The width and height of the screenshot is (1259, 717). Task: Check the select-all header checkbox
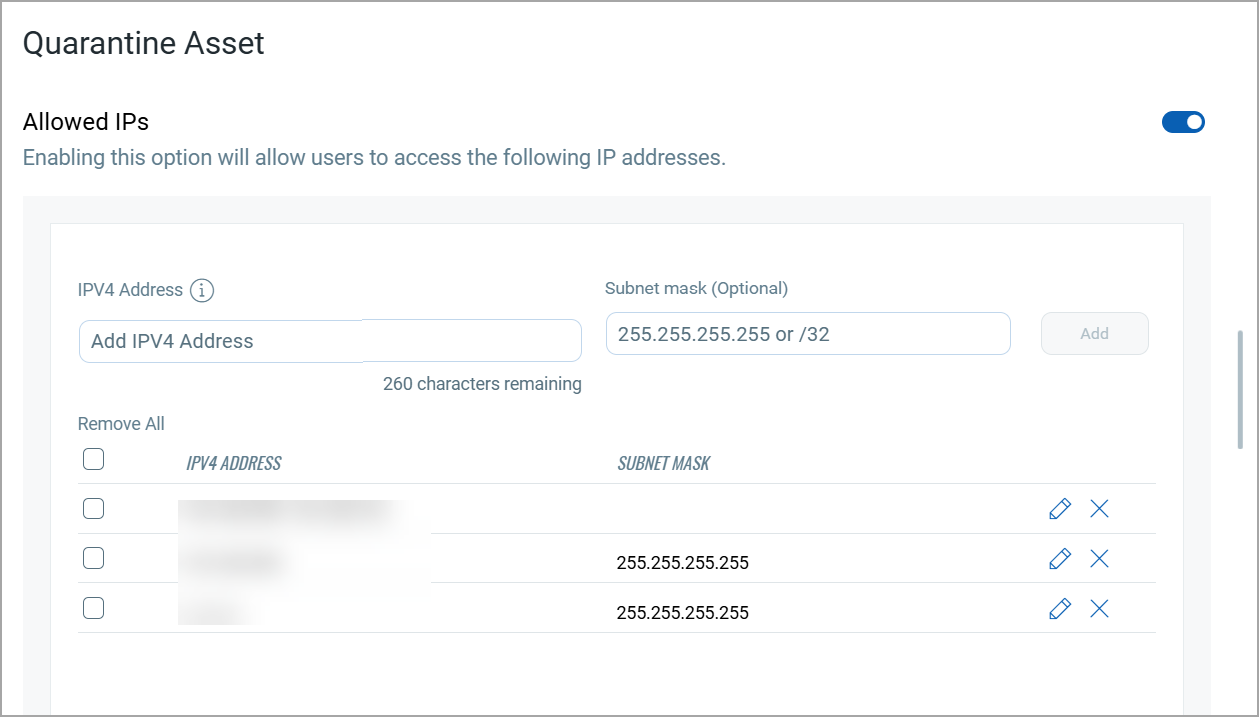coord(93,459)
